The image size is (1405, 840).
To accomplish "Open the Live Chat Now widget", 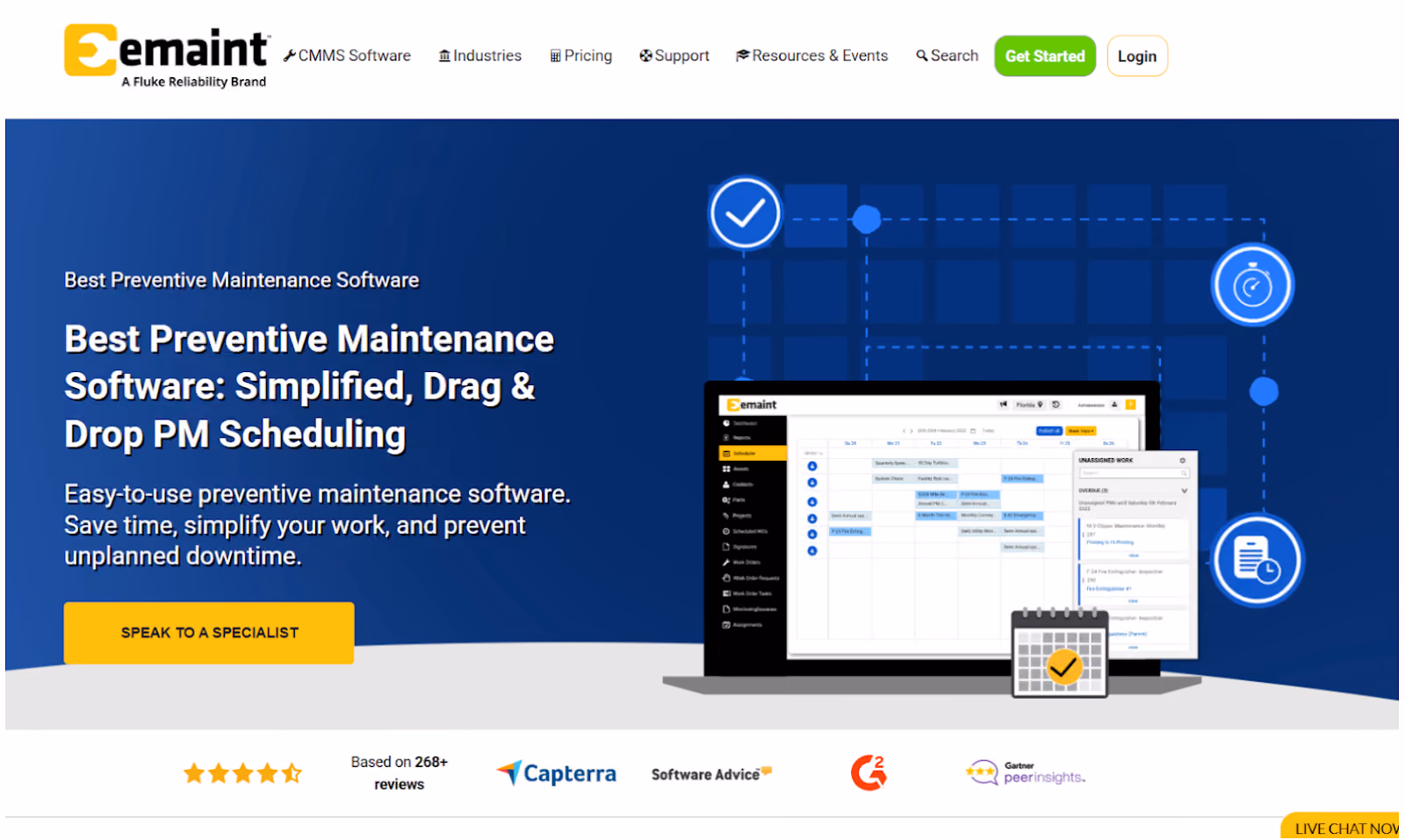I will [1341, 827].
